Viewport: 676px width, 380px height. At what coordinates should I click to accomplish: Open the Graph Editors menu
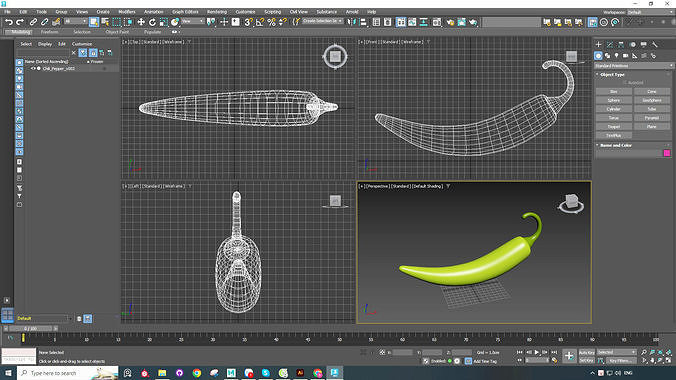[185, 12]
